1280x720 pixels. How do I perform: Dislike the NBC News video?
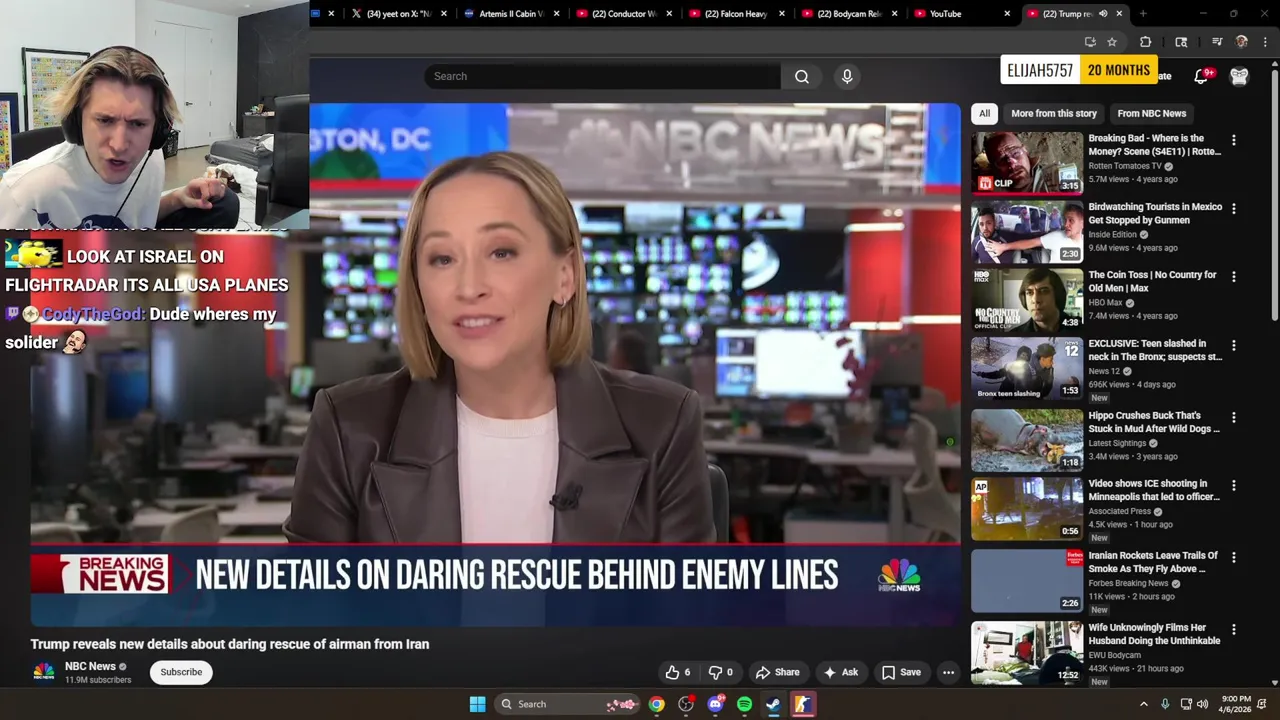click(x=721, y=672)
